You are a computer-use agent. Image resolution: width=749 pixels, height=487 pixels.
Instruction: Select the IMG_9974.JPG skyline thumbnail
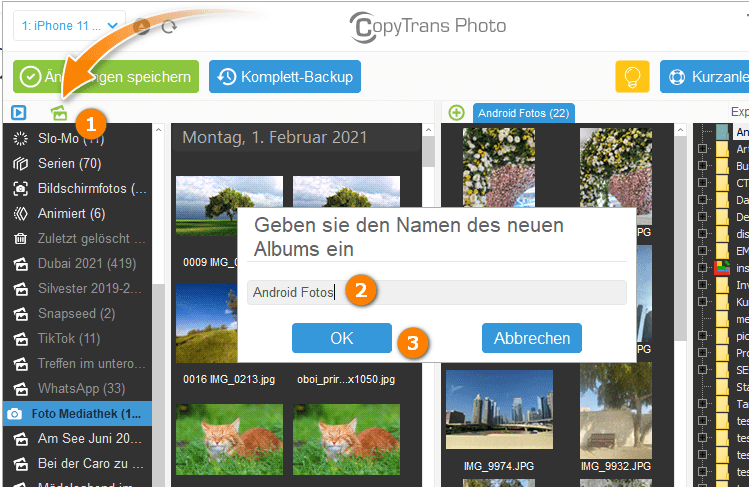point(499,409)
